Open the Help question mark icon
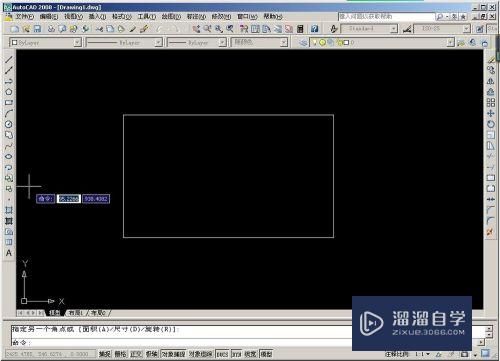Viewport: 500px width, 361px height. 315,29
